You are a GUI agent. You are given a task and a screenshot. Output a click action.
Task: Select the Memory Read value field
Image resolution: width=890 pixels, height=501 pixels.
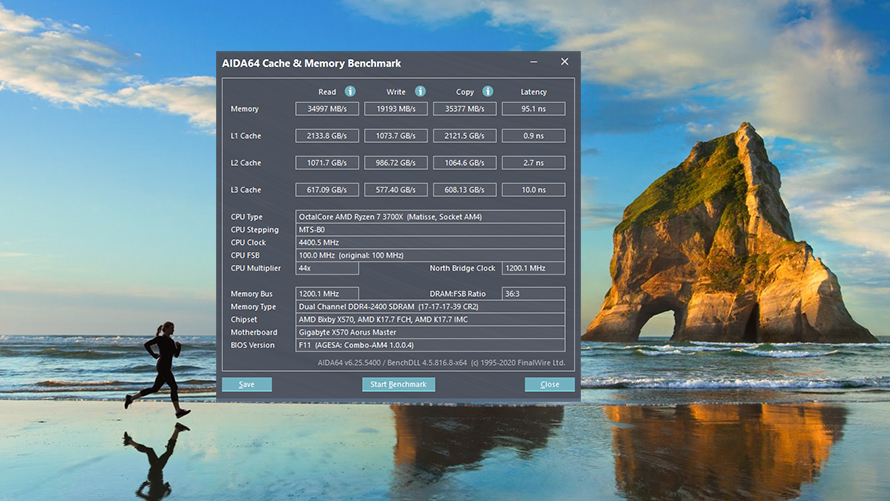pyautogui.click(x=327, y=109)
